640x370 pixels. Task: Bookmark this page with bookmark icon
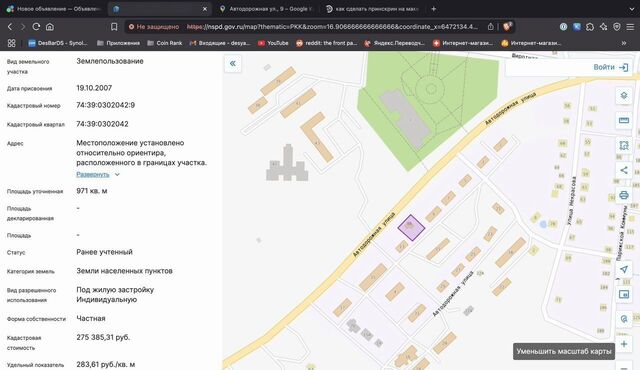[114, 27]
